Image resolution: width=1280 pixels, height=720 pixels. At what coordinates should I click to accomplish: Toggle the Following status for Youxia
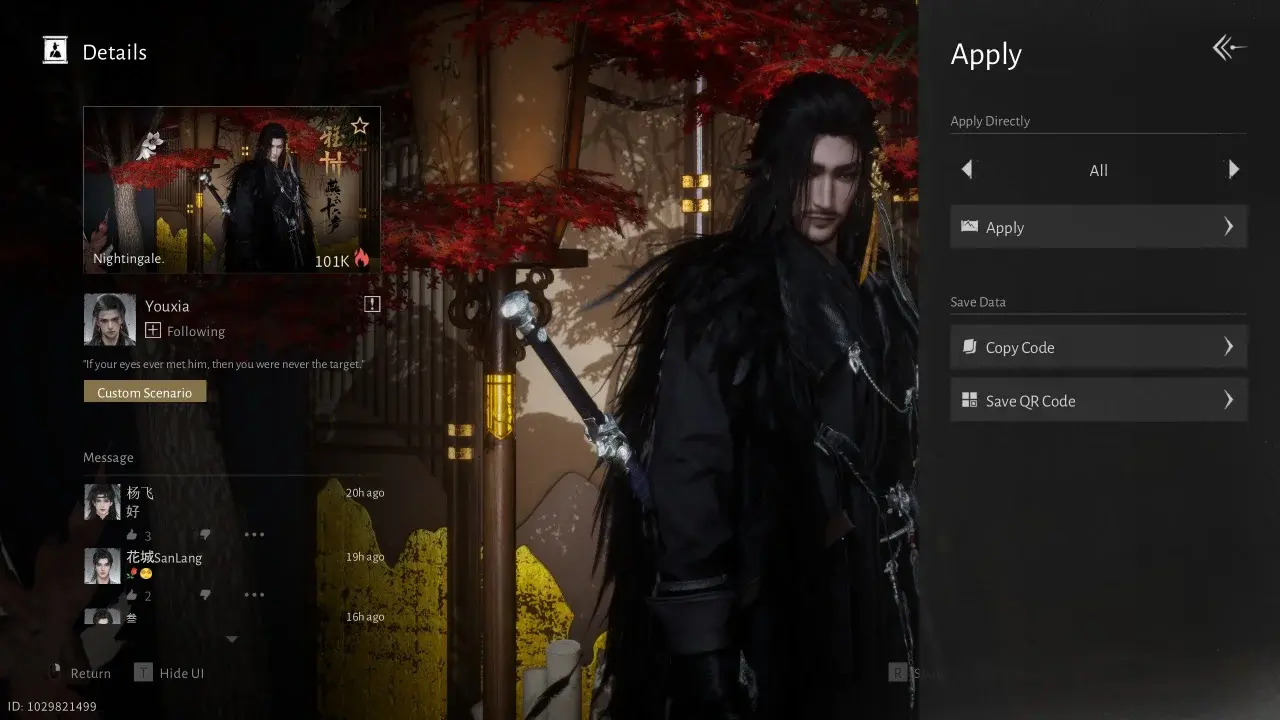click(x=185, y=331)
